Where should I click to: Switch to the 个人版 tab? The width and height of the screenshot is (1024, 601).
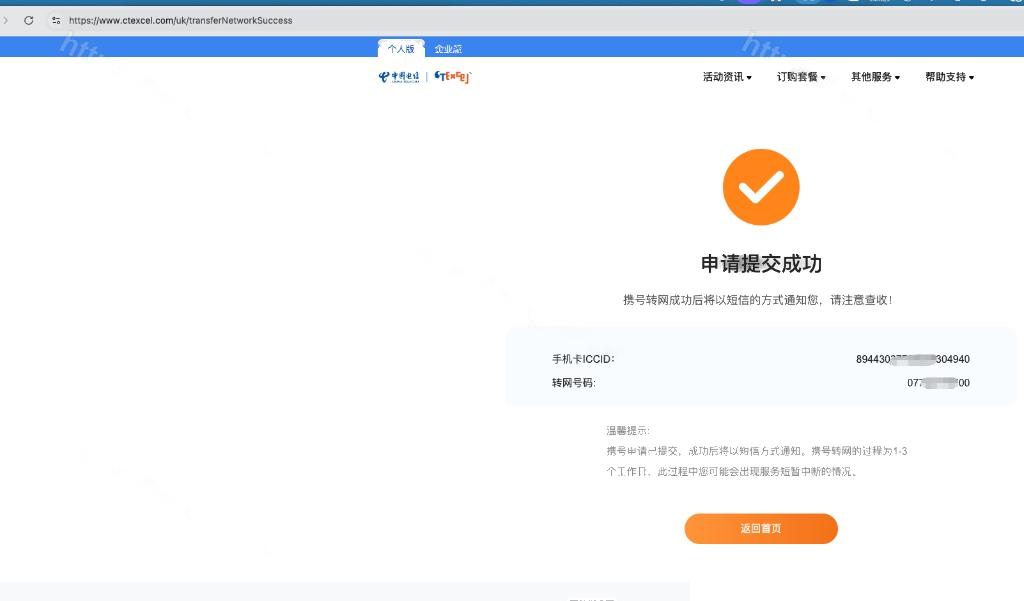pyautogui.click(x=401, y=49)
